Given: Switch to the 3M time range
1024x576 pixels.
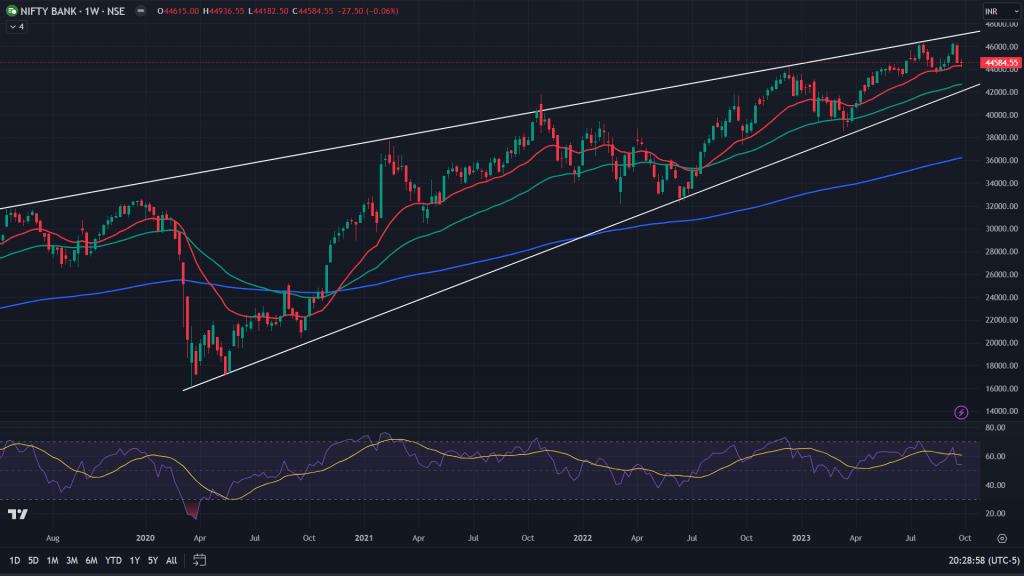Looking at the screenshot, I should (72, 560).
